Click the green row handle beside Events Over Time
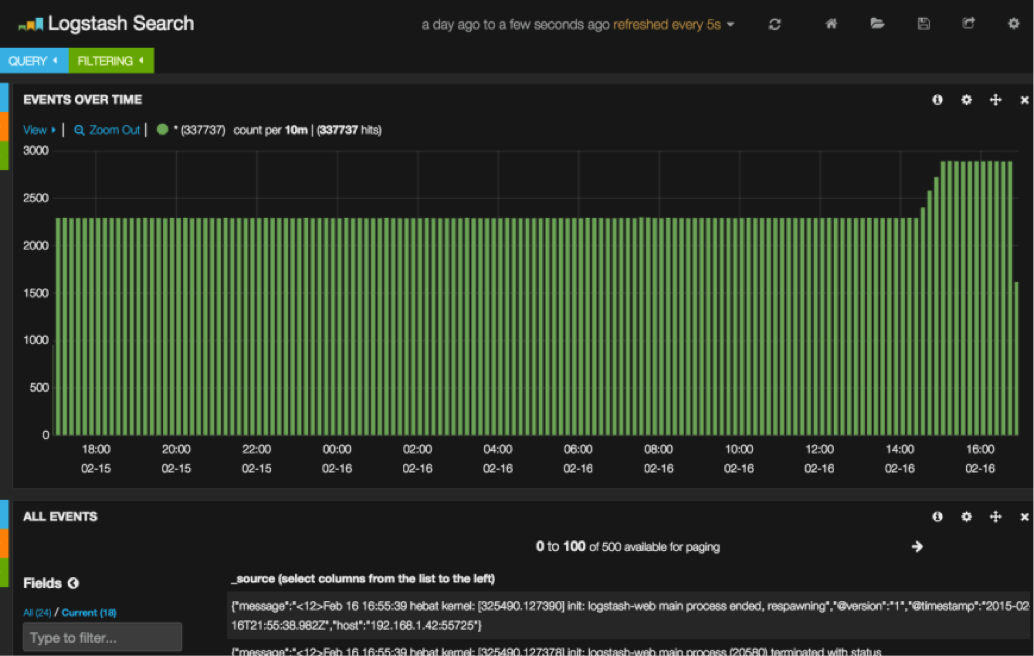Image resolution: width=1034 pixels, height=656 pixels. 4,156
